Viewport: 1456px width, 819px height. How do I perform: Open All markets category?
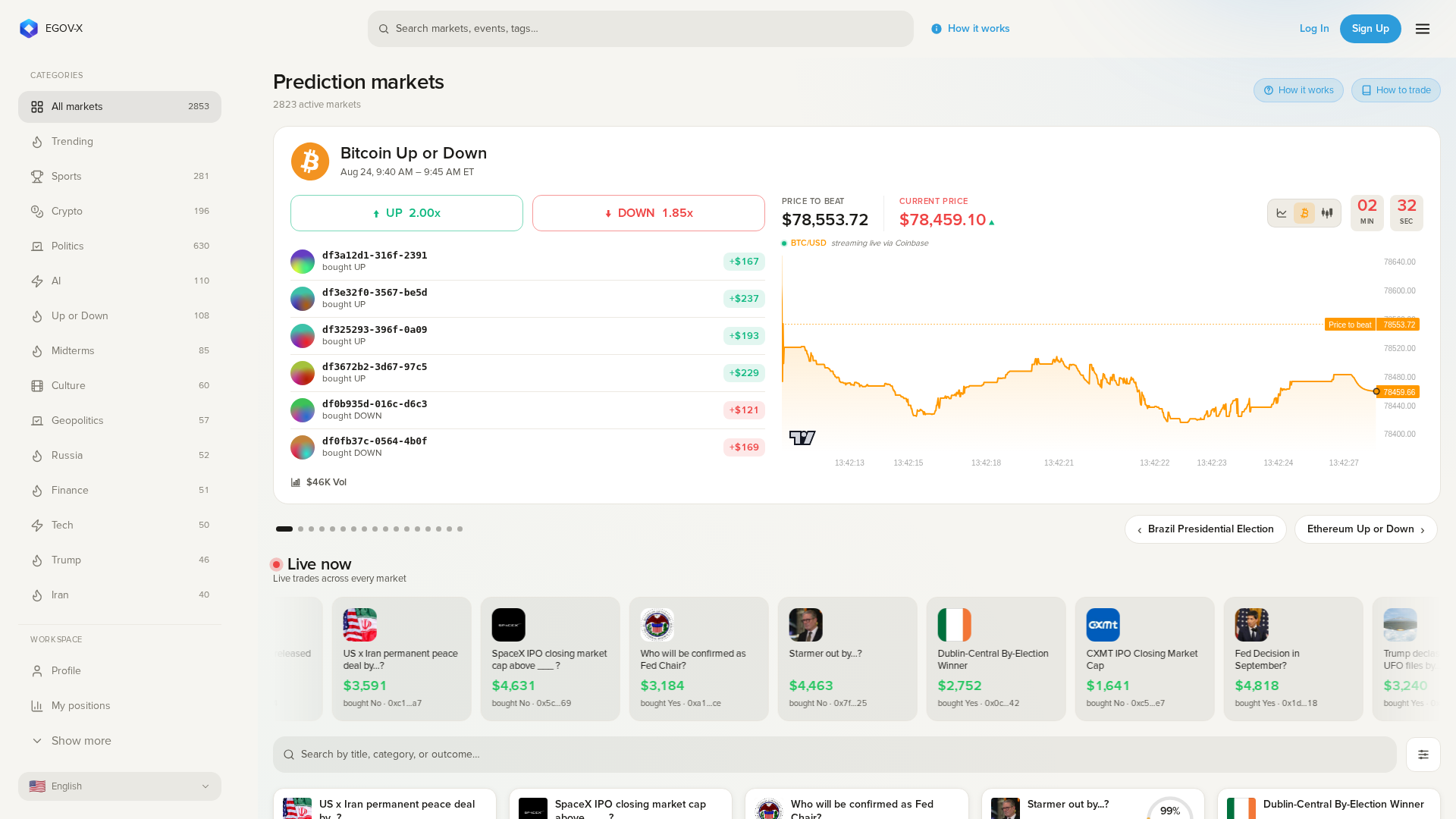[x=120, y=107]
